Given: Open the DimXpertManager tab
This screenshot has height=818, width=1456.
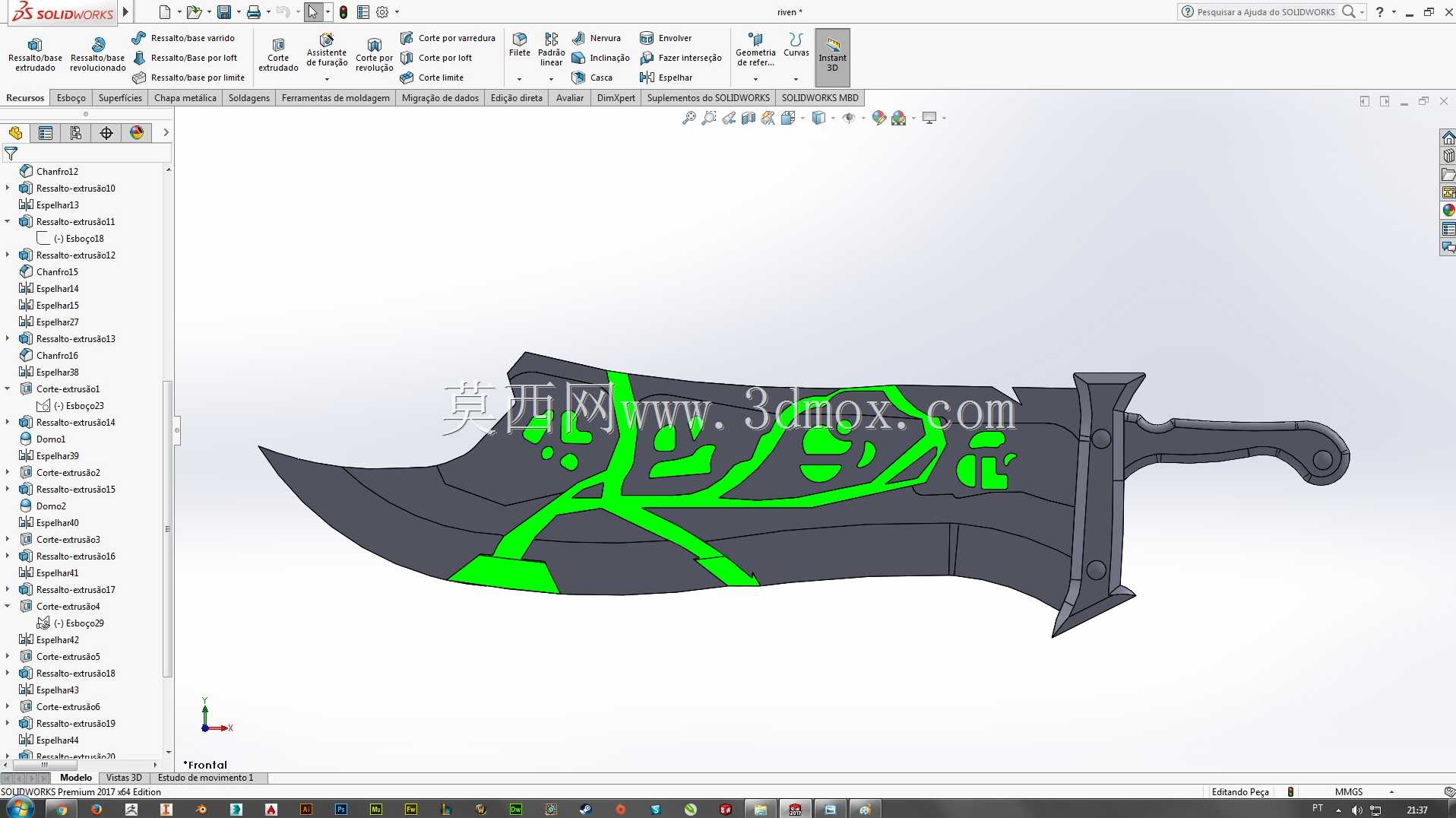Looking at the screenshot, I should 106,133.
